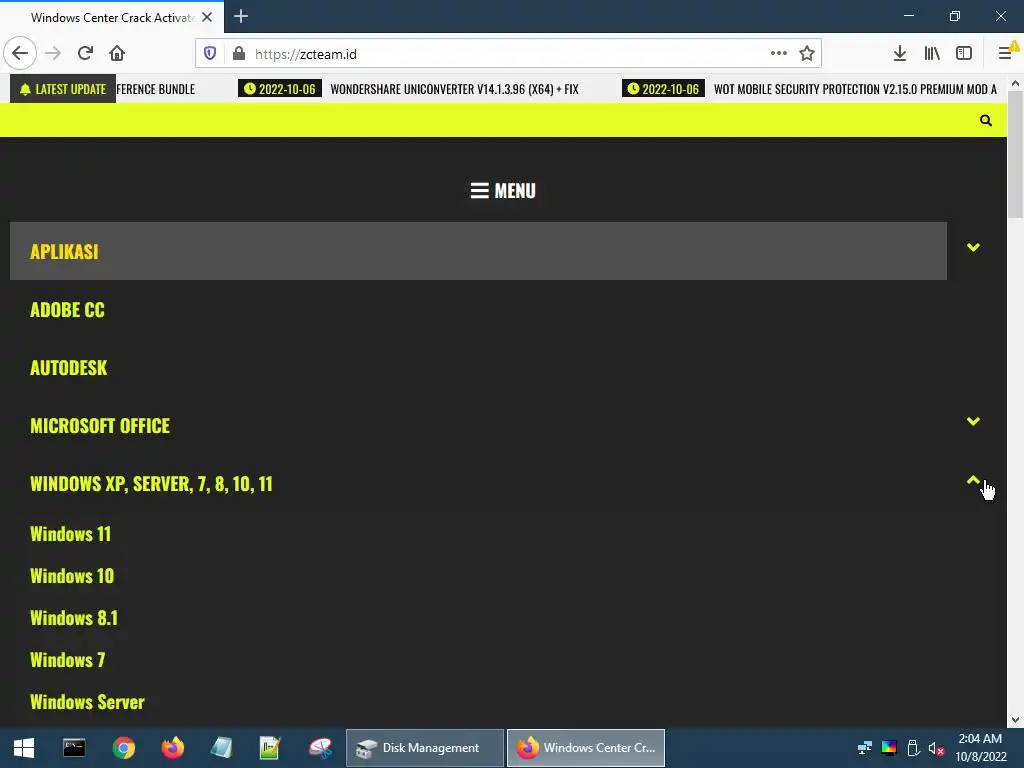Image resolution: width=1024 pixels, height=768 pixels.
Task: Click the forward navigation arrow
Action: pyautogui.click(x=53, y=54)
